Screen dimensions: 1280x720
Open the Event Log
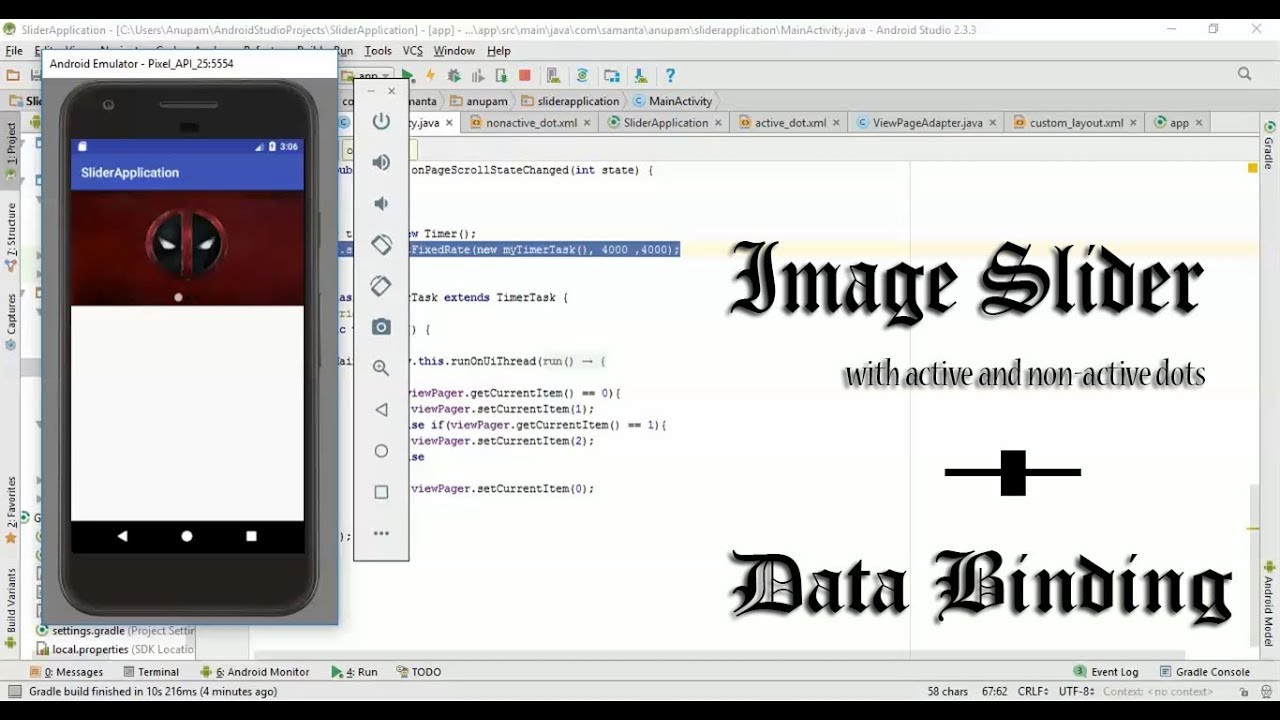coord(1106,672)
